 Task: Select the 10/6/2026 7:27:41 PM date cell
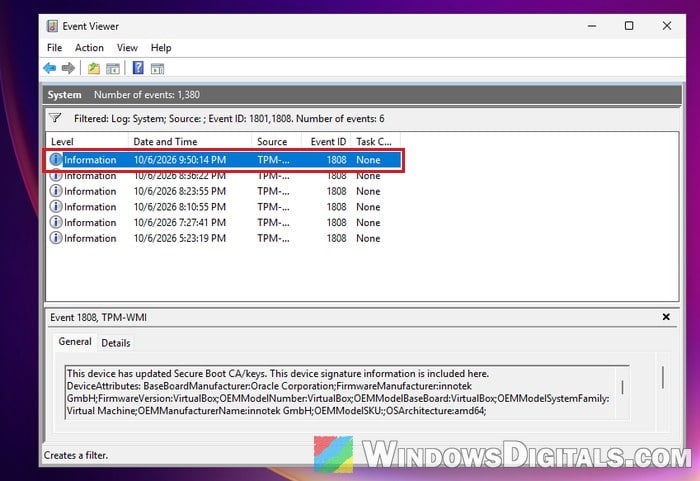point(180,222)
